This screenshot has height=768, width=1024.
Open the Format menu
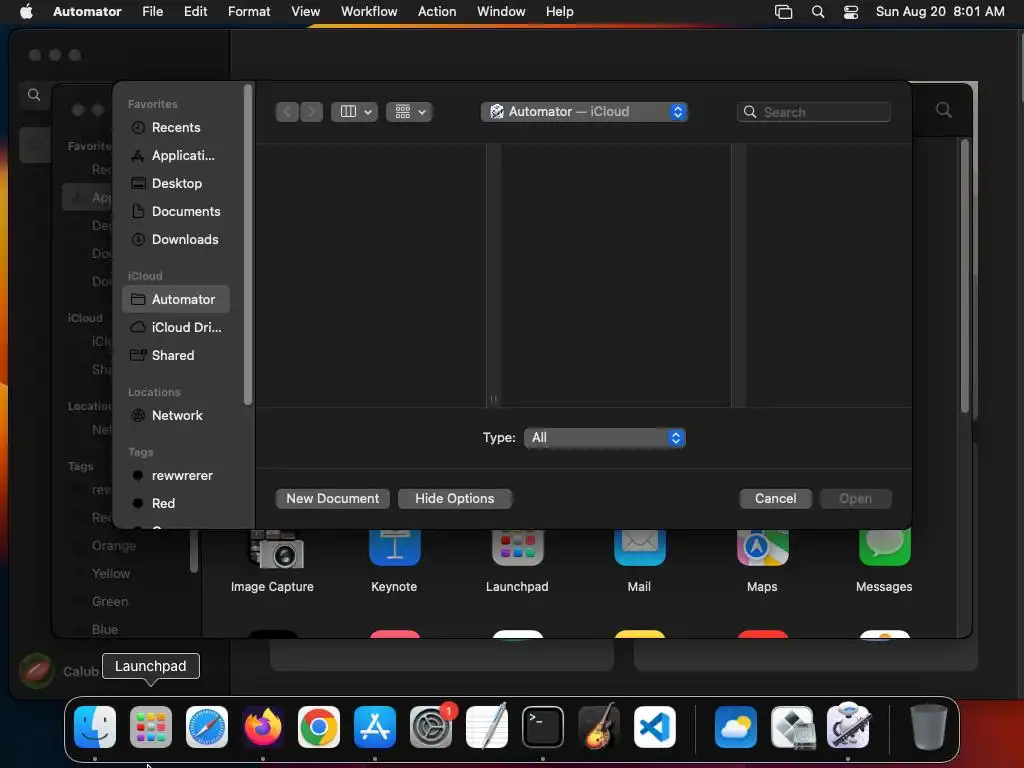(249, 12)
